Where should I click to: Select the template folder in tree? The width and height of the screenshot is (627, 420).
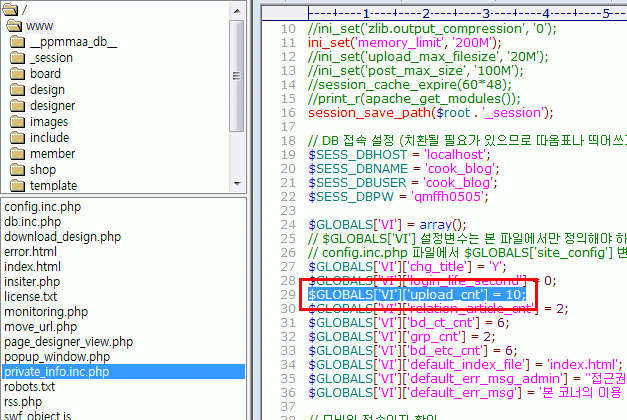[53, 186]
